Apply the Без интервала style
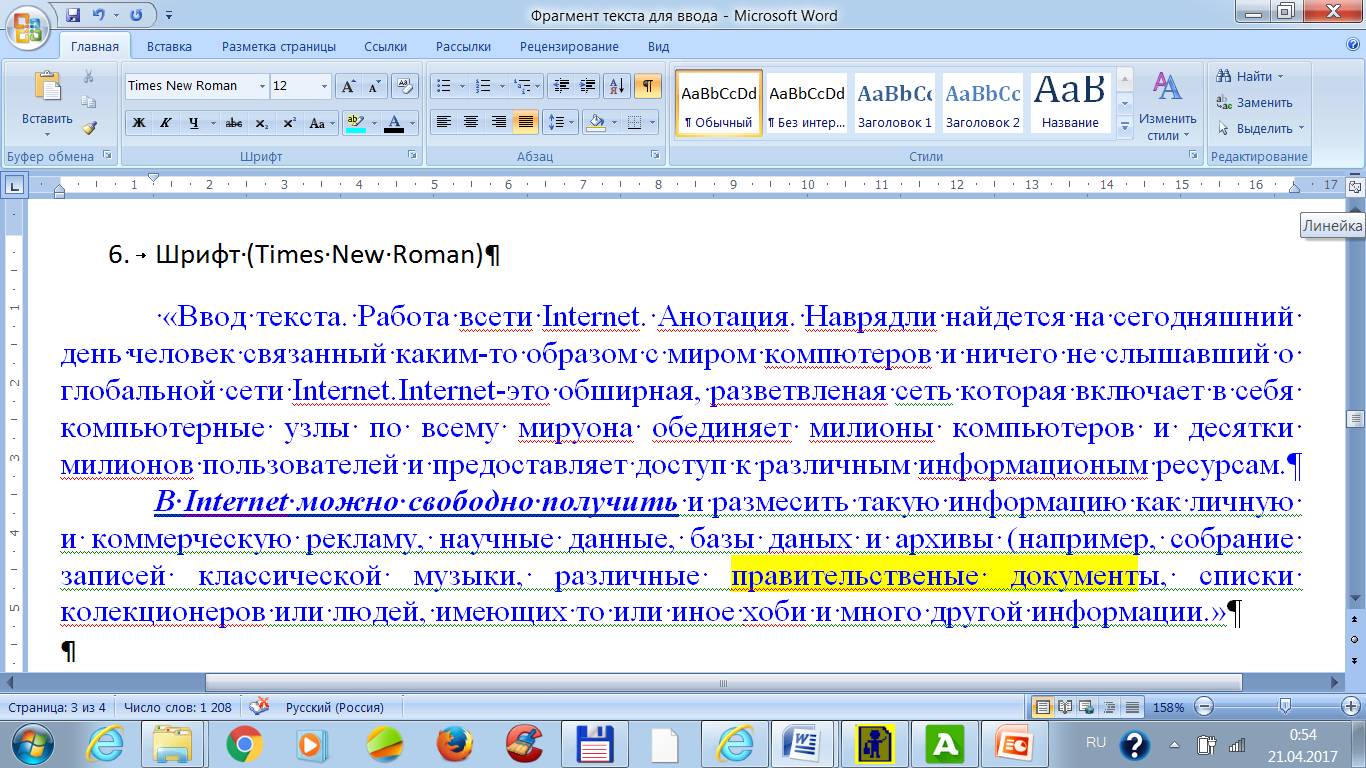Viewport: 1366px width, 768px height. (x=806, y=104)
